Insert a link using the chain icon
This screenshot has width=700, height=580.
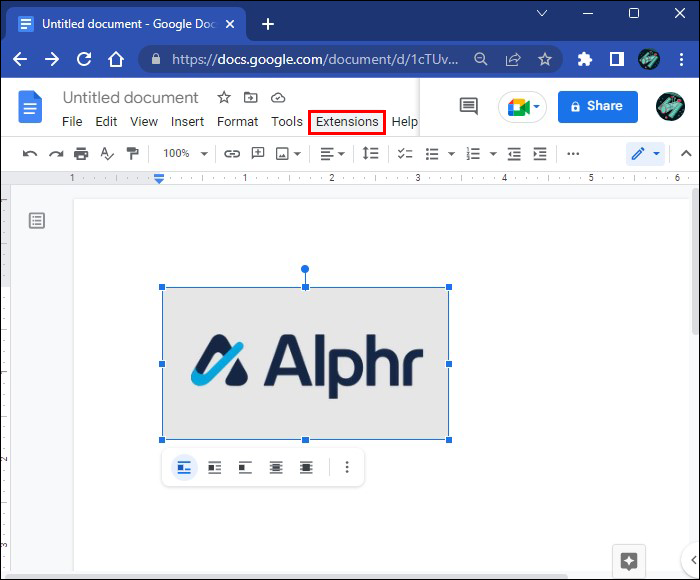[232, 154]
